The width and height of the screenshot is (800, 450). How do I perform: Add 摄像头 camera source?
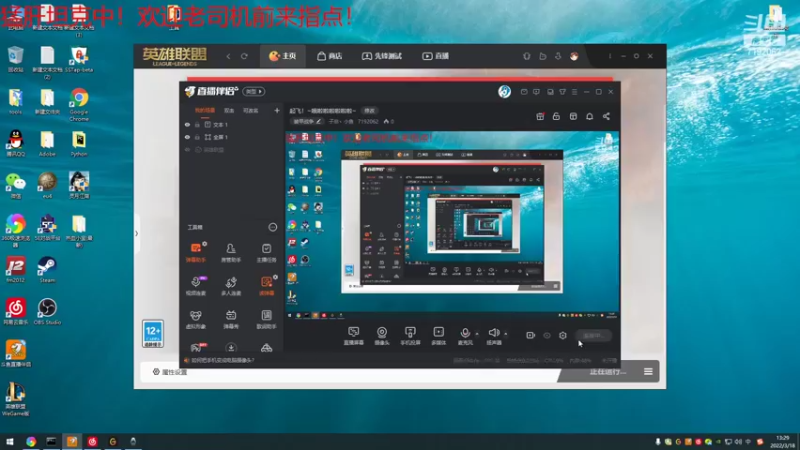coord(382,336)
